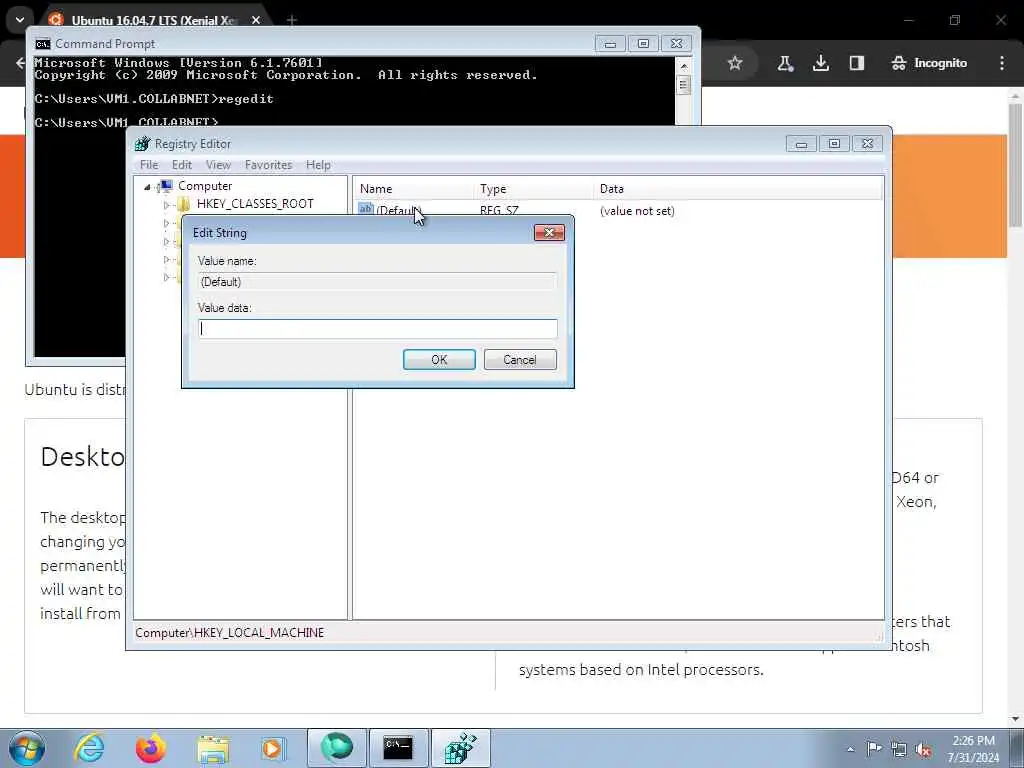Open a new Chrome tab
1024x768 pixels.
coord(291,20)
